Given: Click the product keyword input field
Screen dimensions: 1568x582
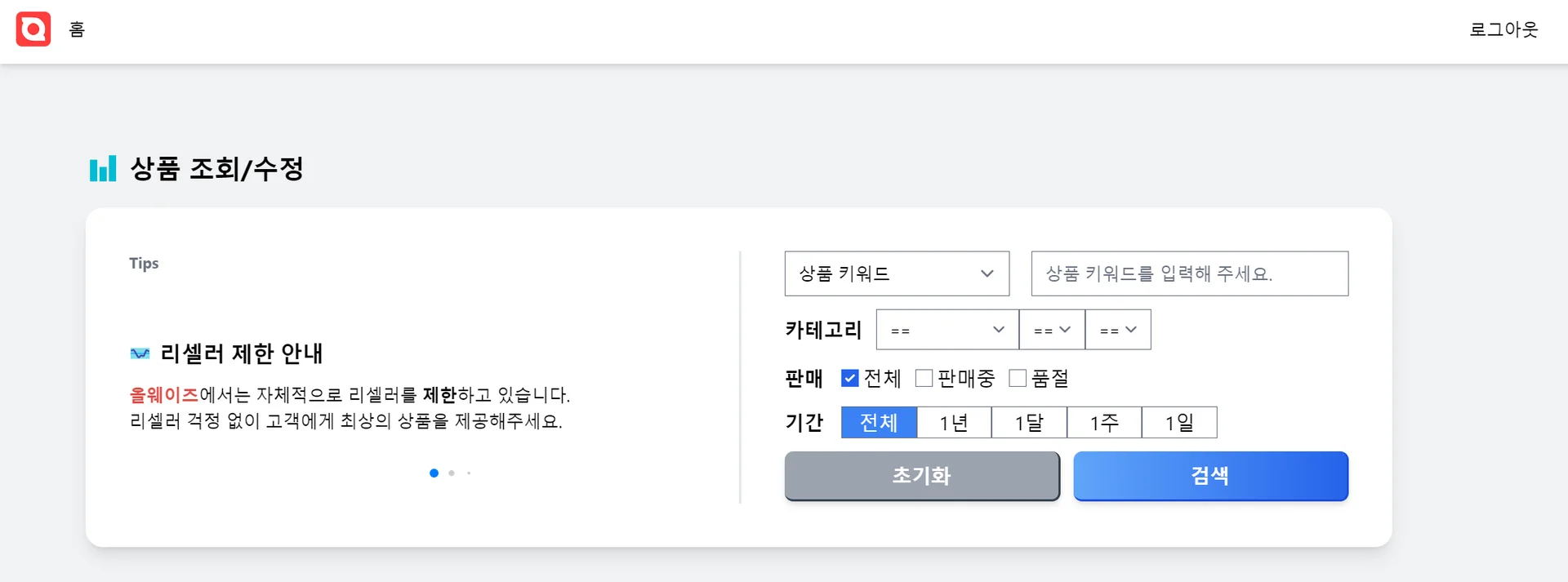Looking at the screenshot, I should (x=1189, y=273).
